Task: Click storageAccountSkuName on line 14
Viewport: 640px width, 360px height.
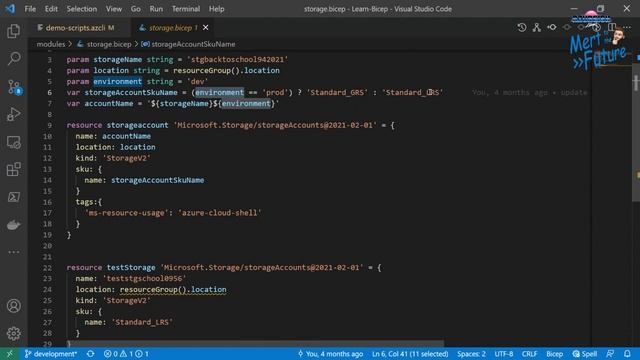Action: (158, 180)
